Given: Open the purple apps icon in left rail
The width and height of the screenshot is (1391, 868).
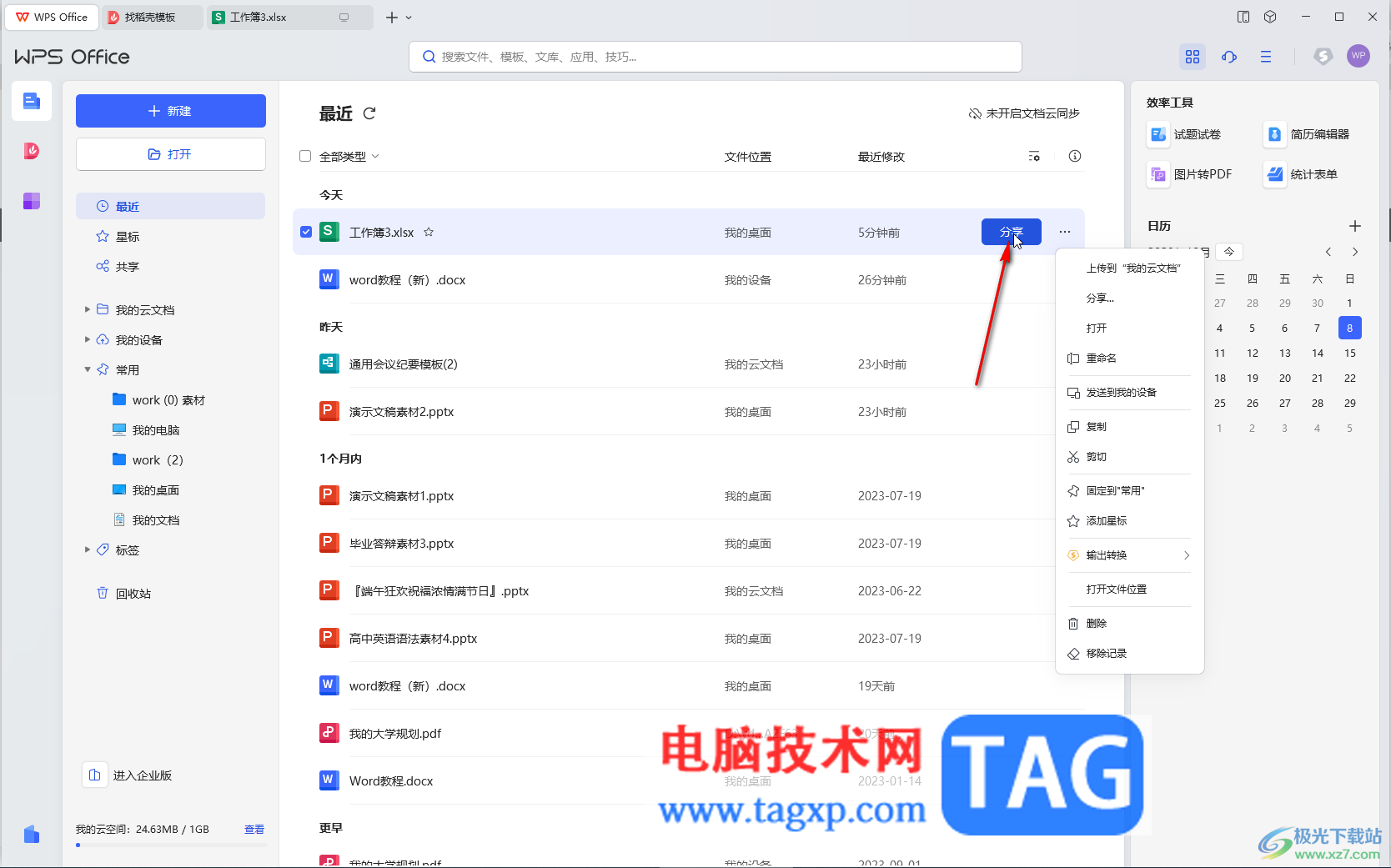Looking at the screenshot, I should click(32, 201).
